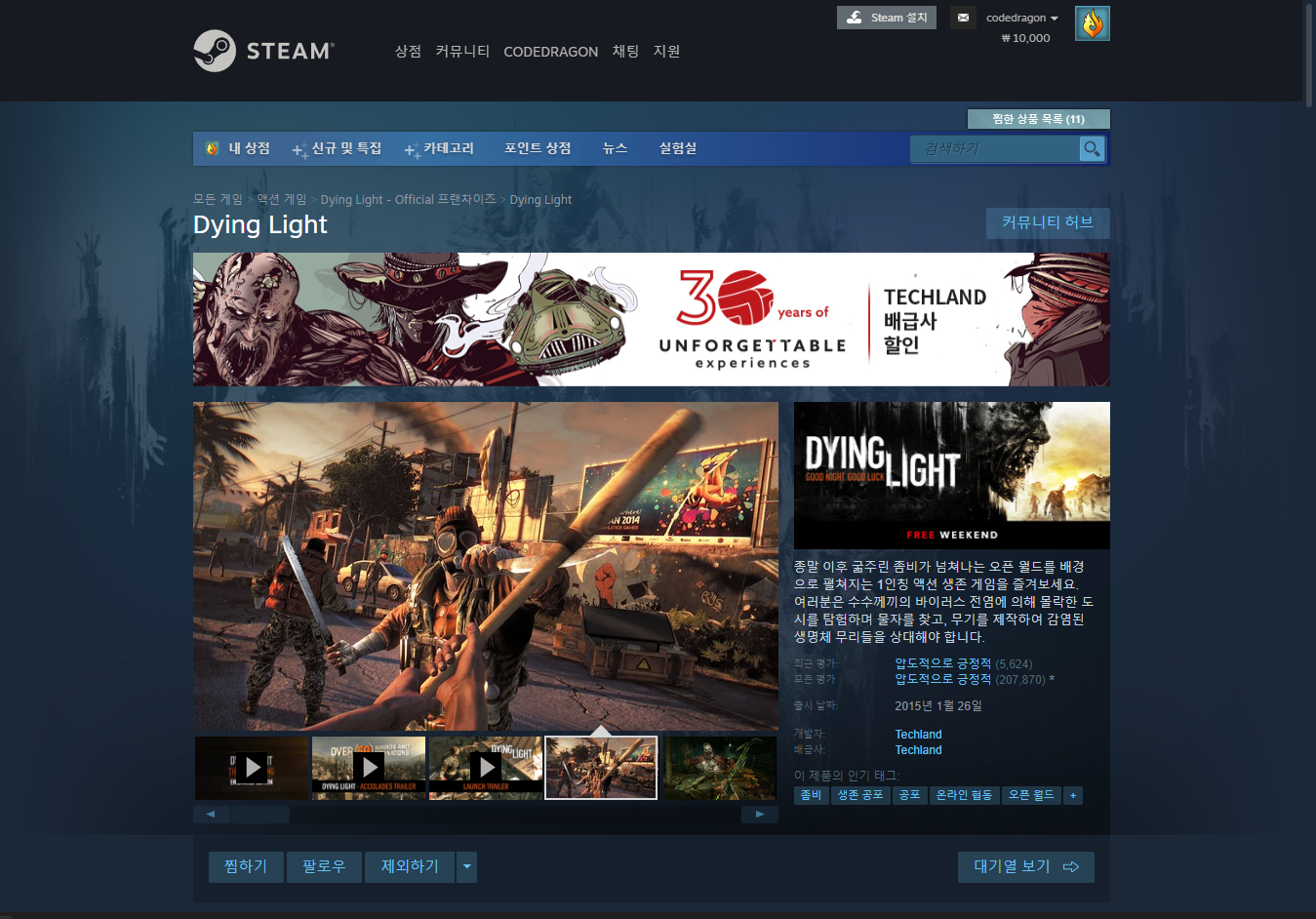This screenshot has width=1316, height=919.
Task: Click the Dying Light Free Weekend header image
Action: pos(952,475)
